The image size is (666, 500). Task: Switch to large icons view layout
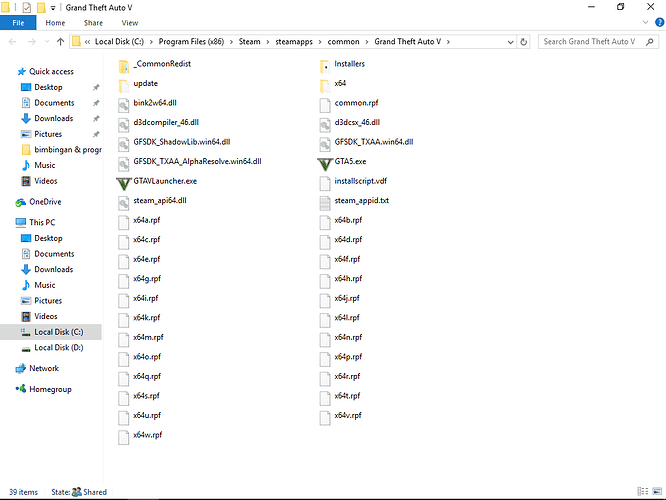tap(658, 491)
